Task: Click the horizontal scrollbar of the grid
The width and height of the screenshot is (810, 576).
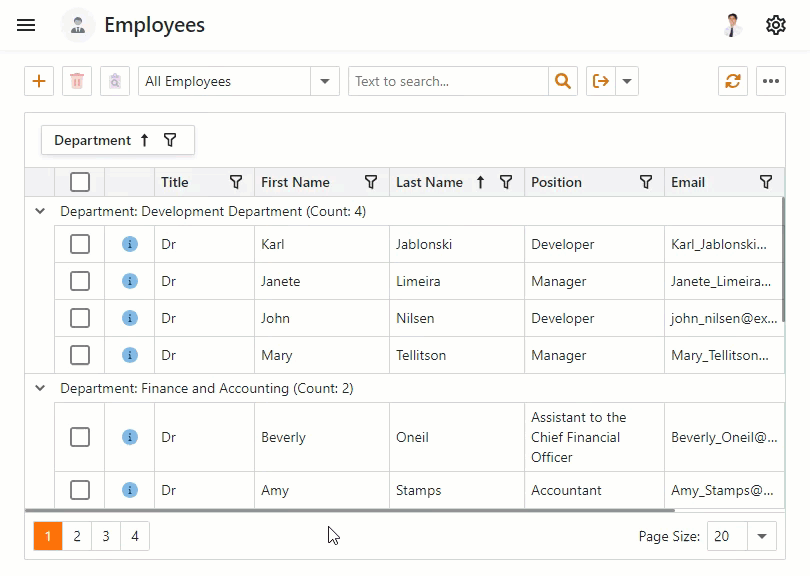Action: click(x=350, y=510)
